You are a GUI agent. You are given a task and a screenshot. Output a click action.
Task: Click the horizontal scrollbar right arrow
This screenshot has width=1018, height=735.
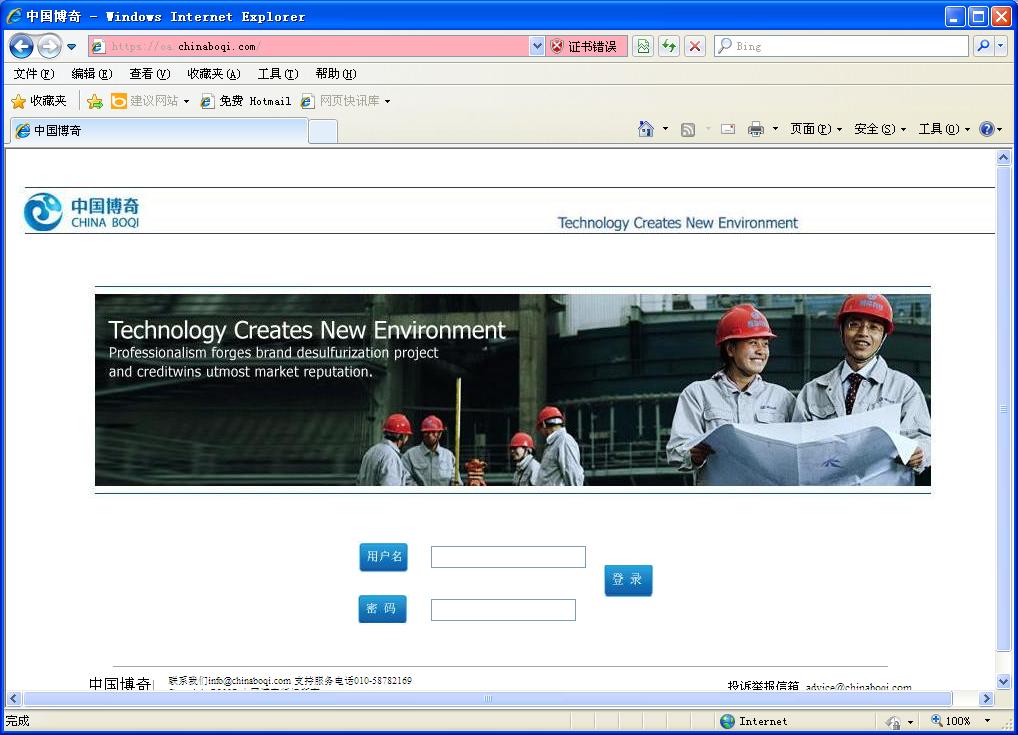tap(987, 699)
